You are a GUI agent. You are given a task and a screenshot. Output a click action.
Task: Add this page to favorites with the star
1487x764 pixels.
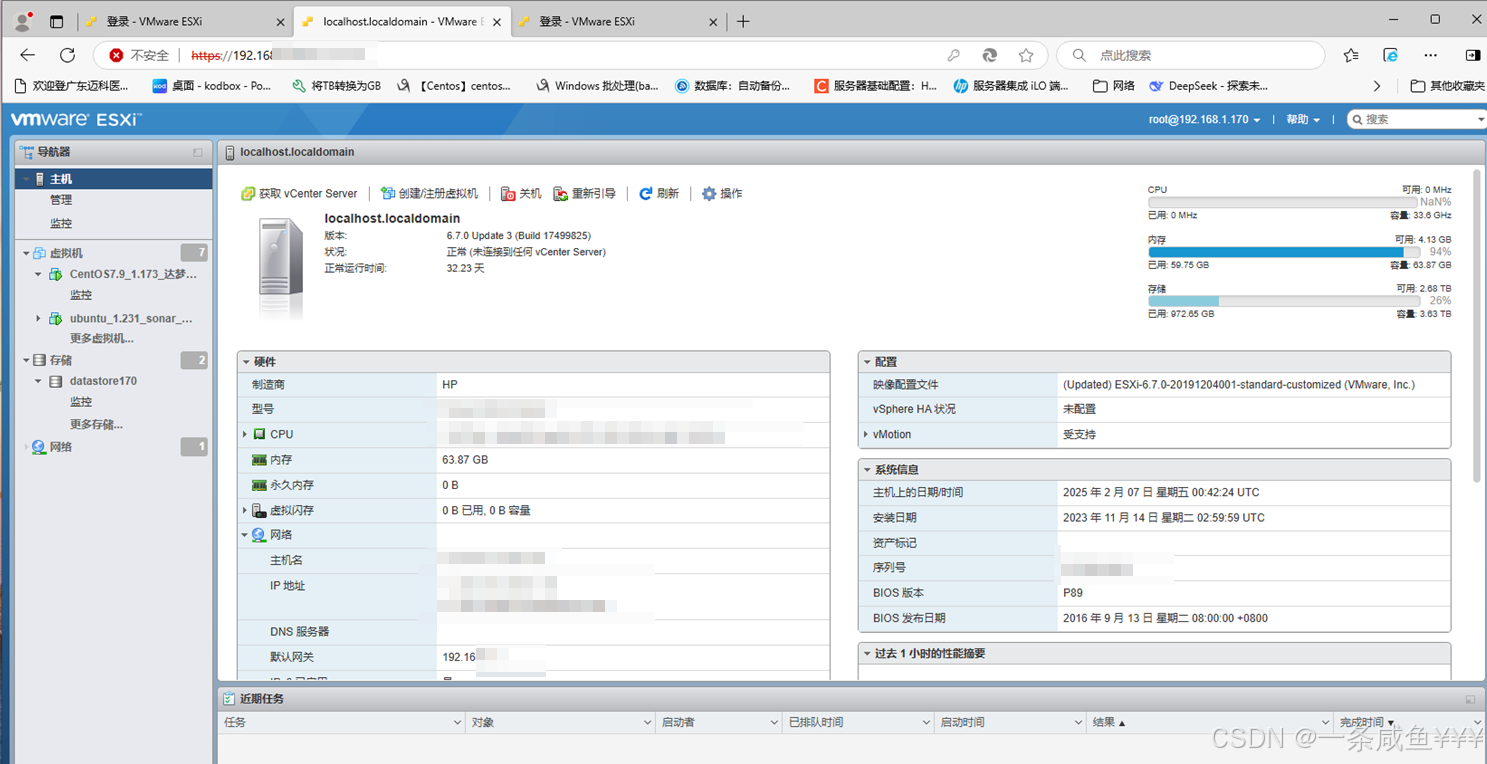tap(1025, 55)
